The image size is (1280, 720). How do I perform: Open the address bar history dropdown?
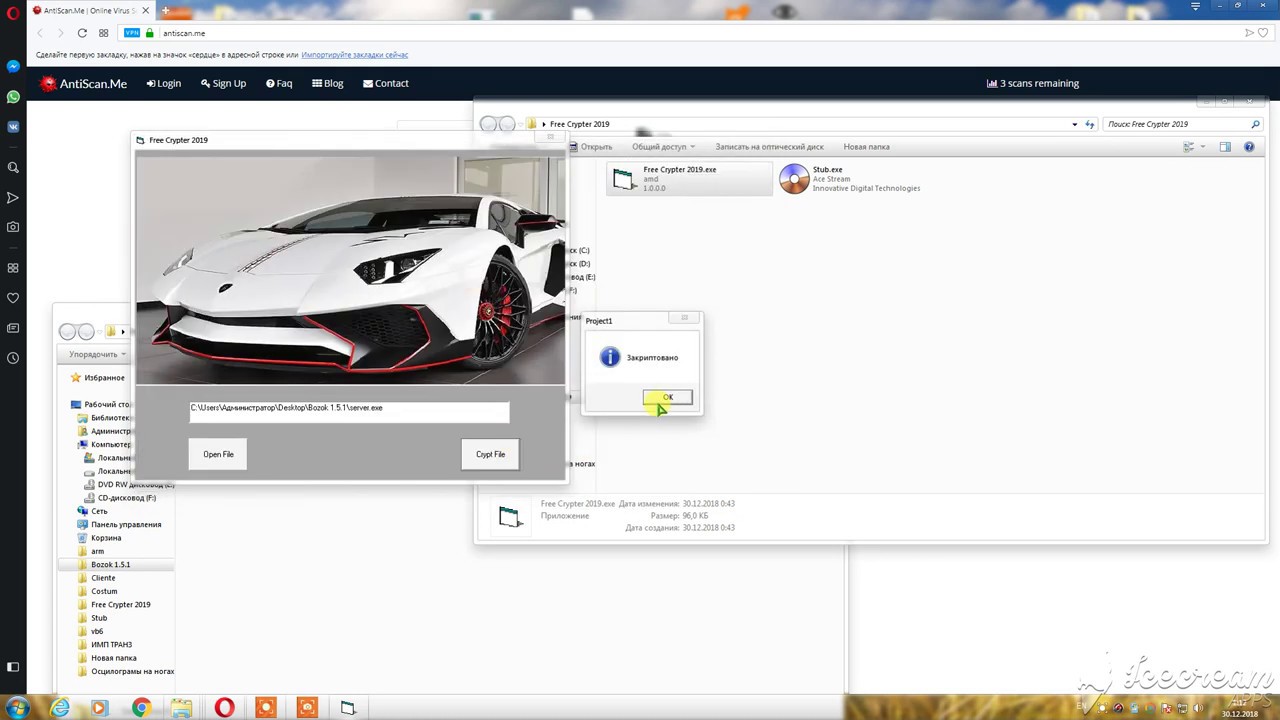coord(1075,124)
